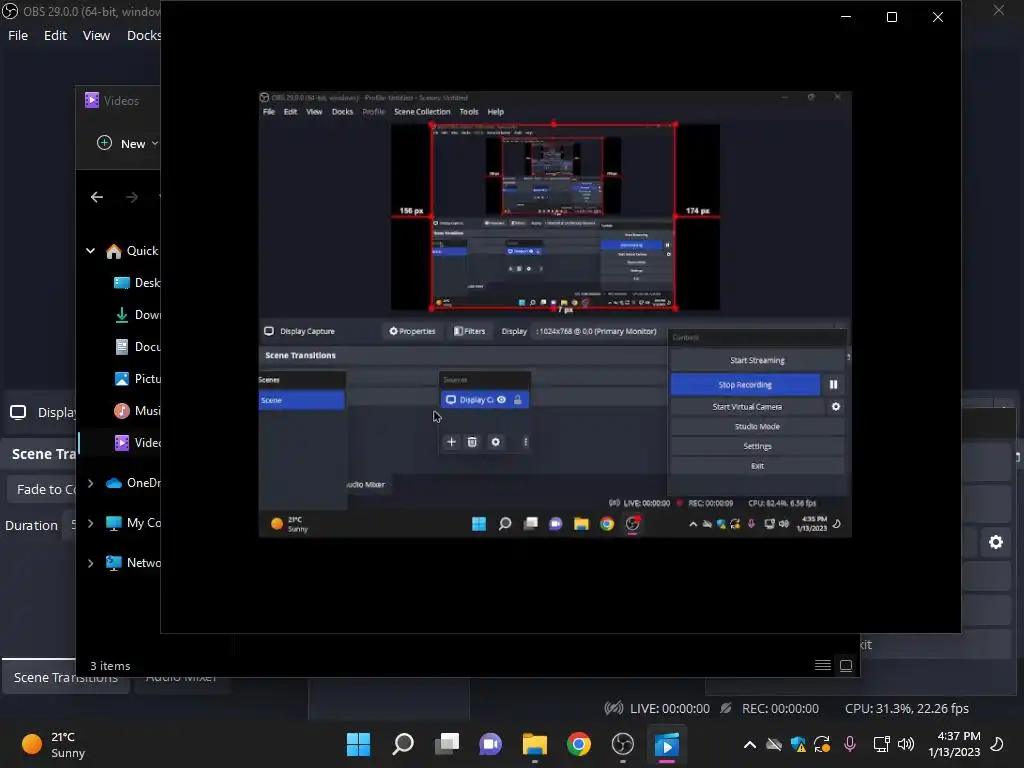
Task: Switch to Movies & TV on taskbar
Action: point(667,744)
